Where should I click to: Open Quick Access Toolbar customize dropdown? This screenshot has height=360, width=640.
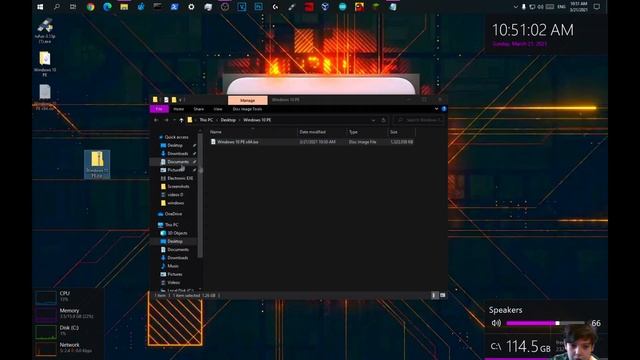pos(181,100)
